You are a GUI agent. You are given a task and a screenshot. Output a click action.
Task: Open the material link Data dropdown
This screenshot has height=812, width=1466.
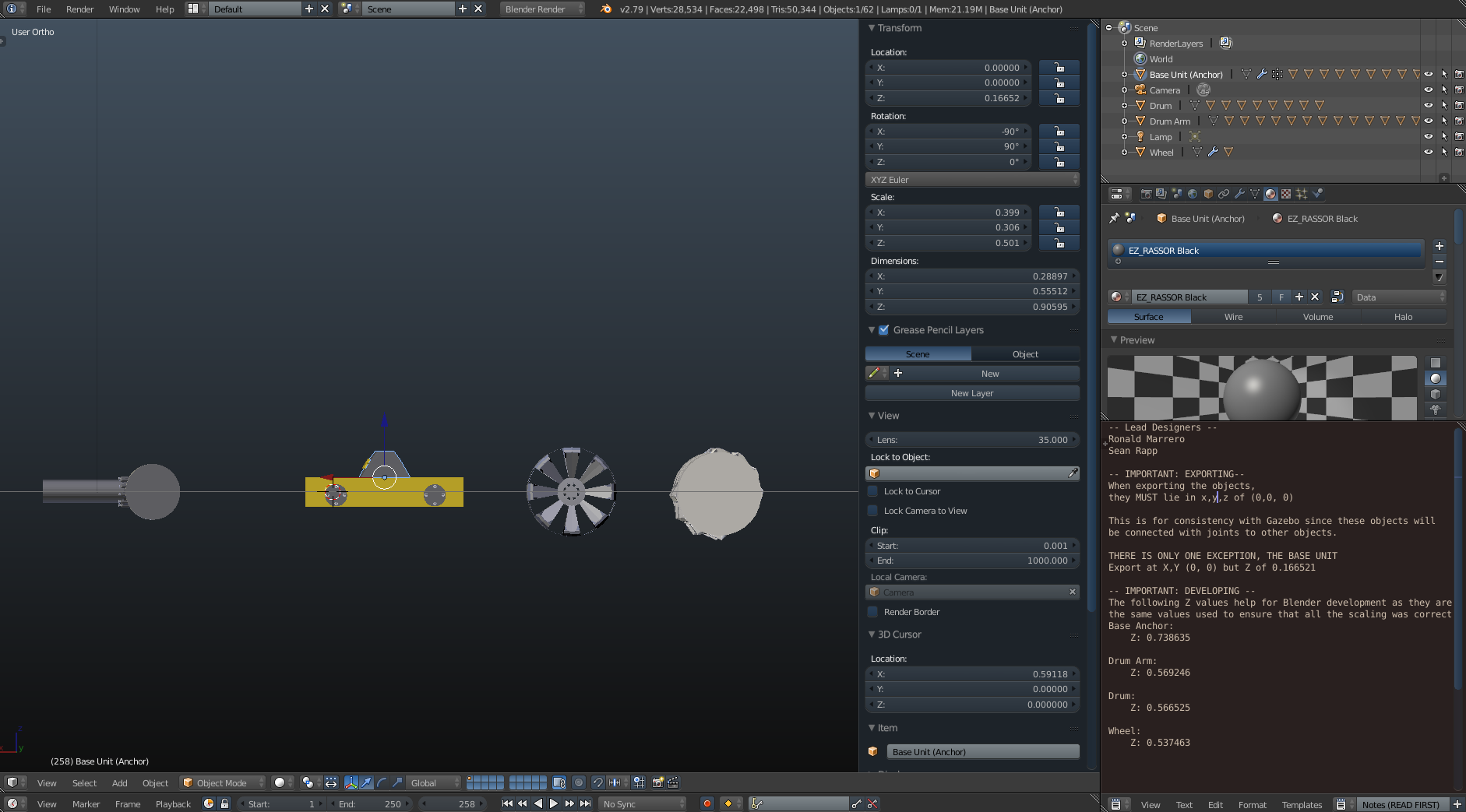[x=1399, y=297]
